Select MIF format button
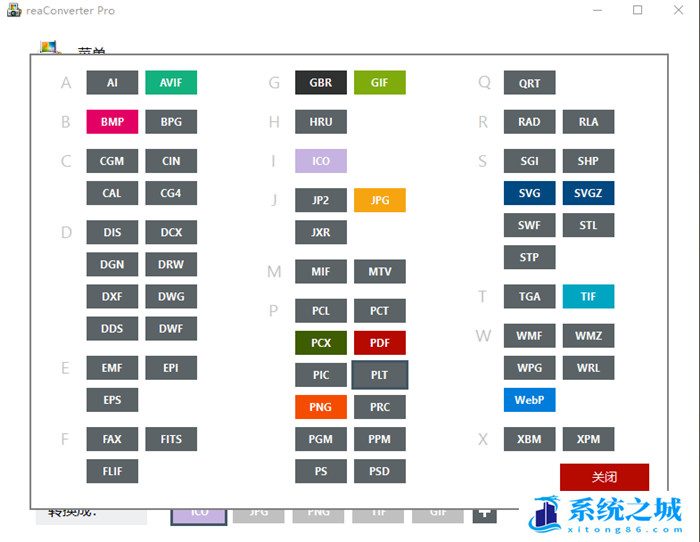This screenshot has width=700, height=542. coord(321,272)
